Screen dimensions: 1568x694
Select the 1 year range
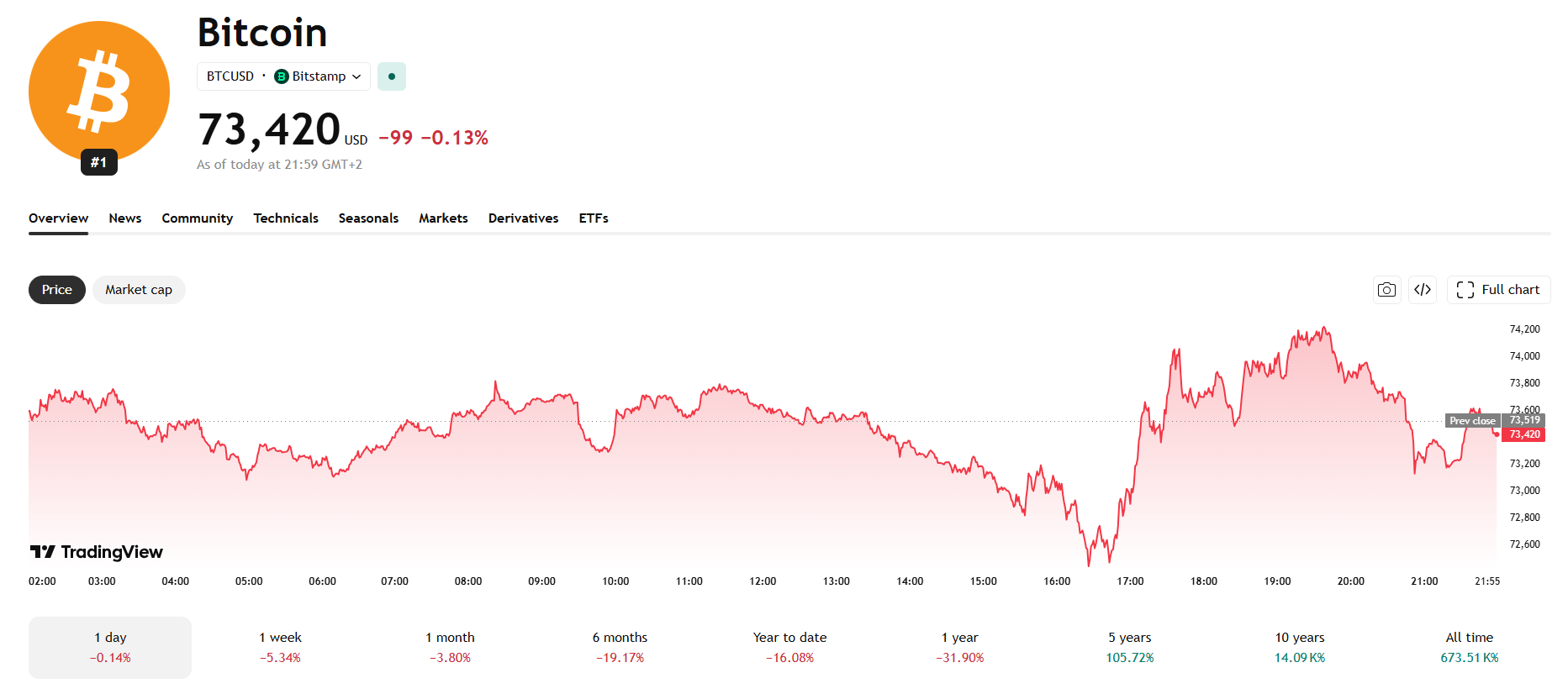959,648
